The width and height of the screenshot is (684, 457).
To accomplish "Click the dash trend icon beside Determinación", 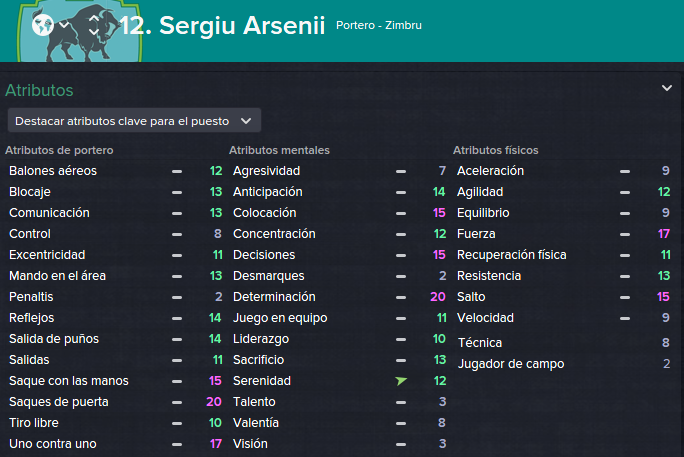I will point(401,297).
